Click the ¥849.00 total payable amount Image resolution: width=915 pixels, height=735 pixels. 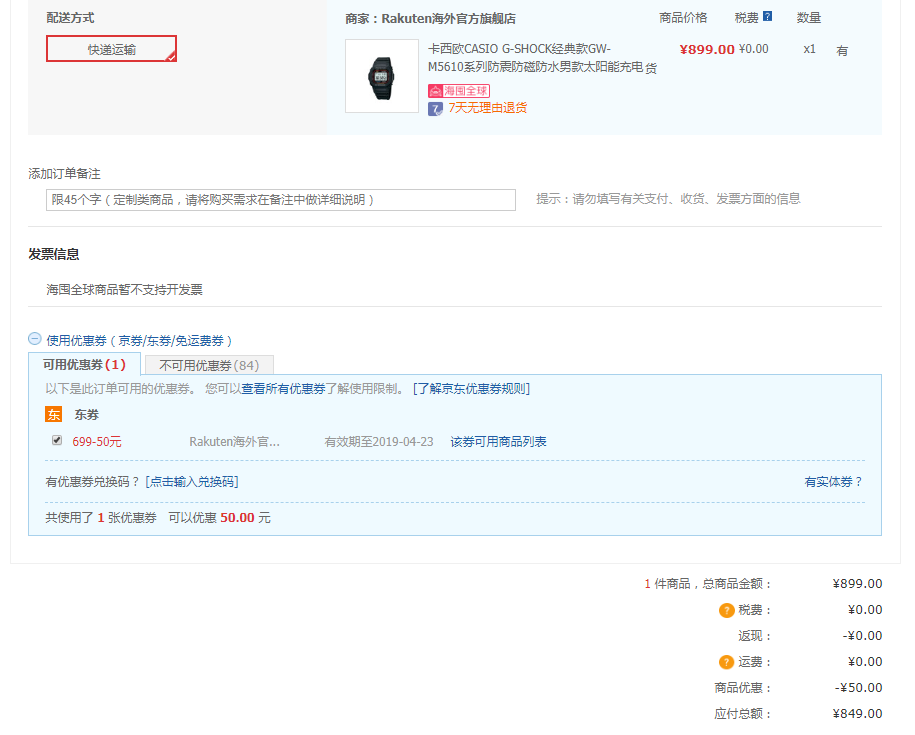[x=857, y=714]
